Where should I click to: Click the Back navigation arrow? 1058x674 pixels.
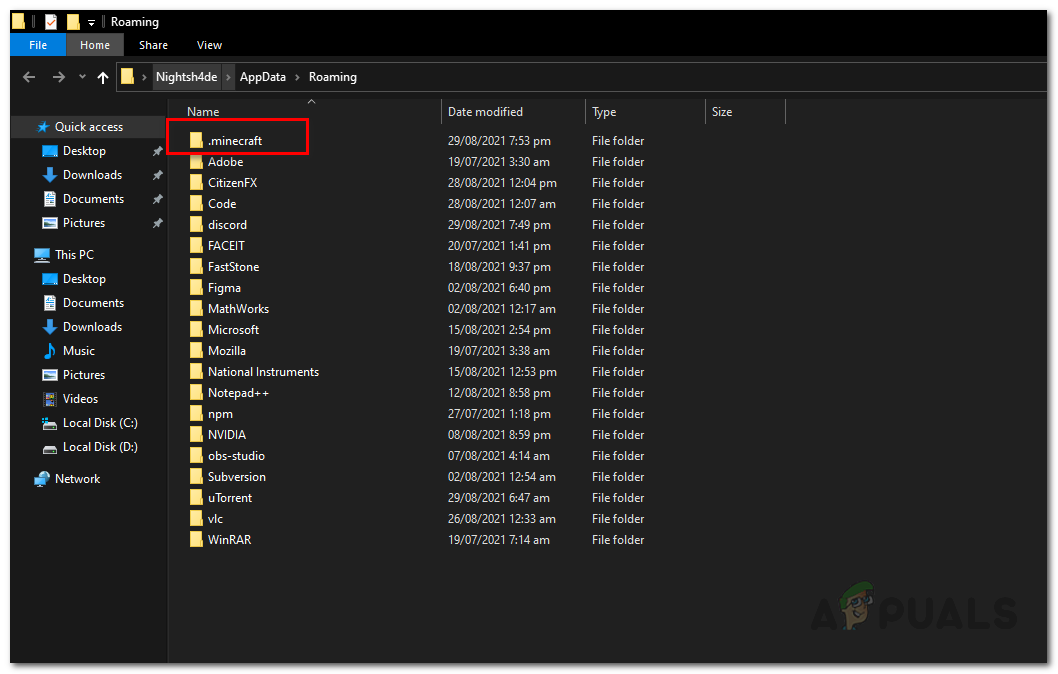pos(29,77)
